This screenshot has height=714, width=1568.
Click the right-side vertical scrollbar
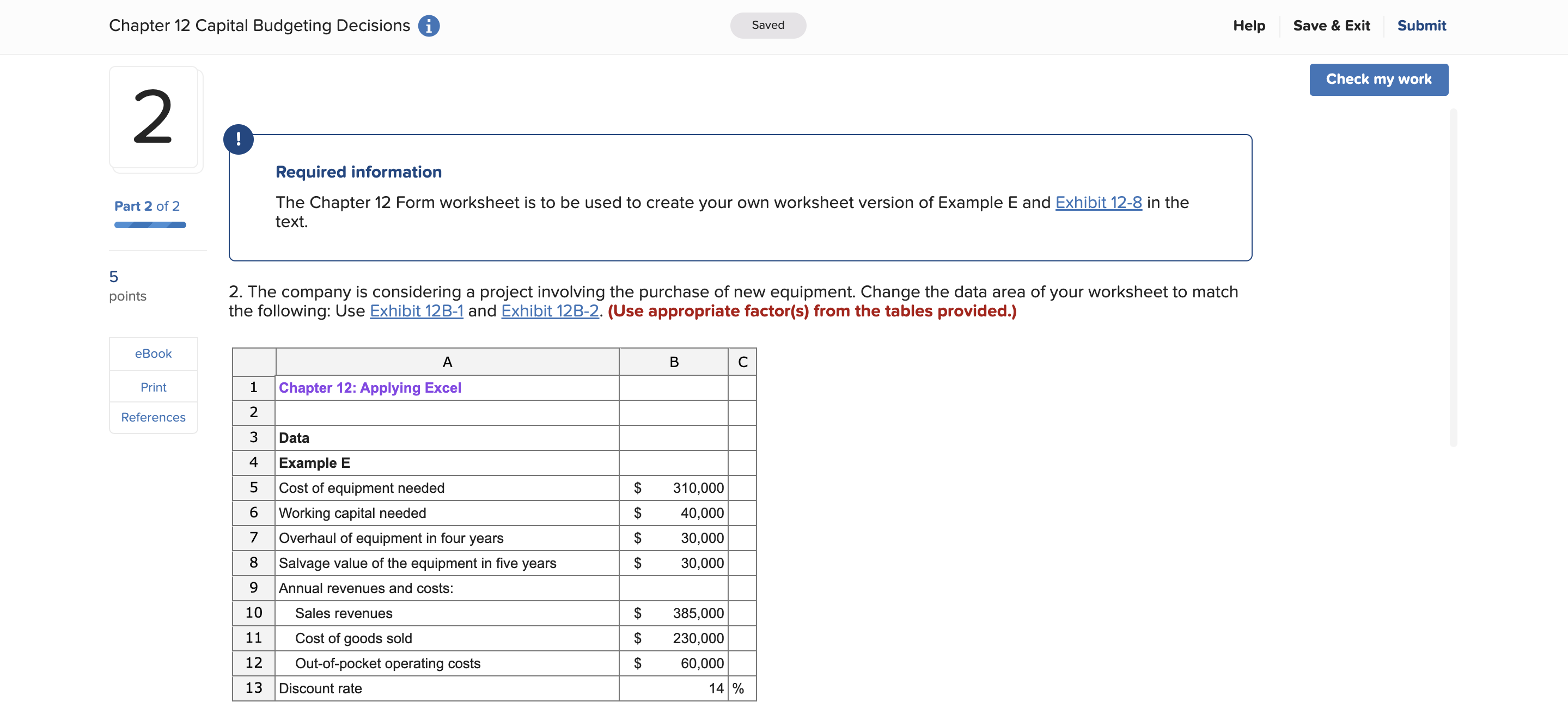(x=1453, y=278)
